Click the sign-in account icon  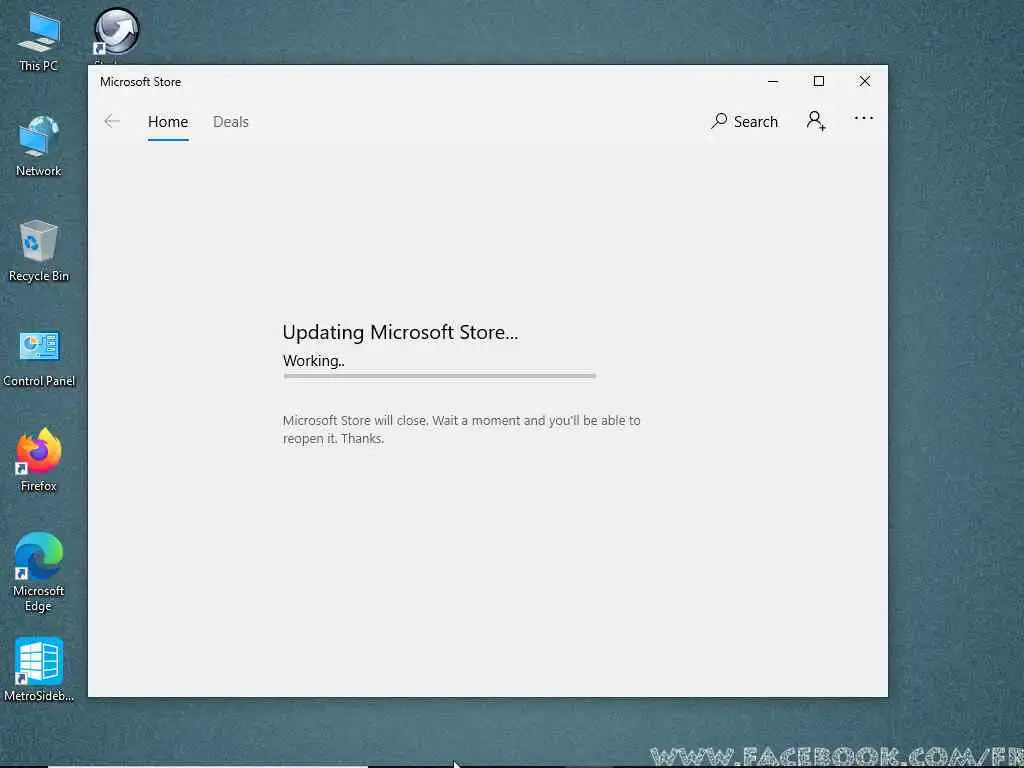(816, 120)
